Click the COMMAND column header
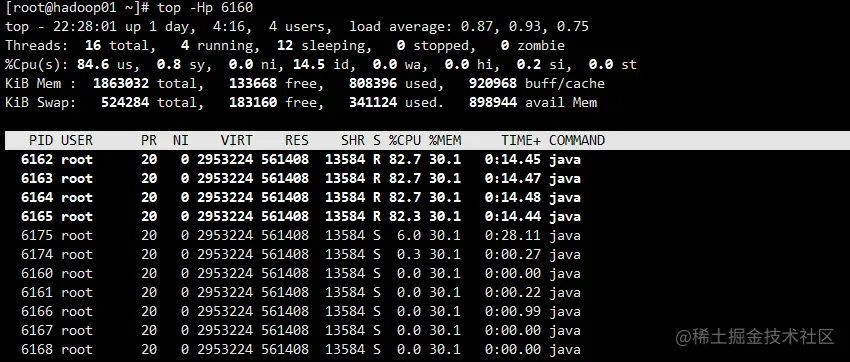The image size is (850, 362). [x=577, y=140]
